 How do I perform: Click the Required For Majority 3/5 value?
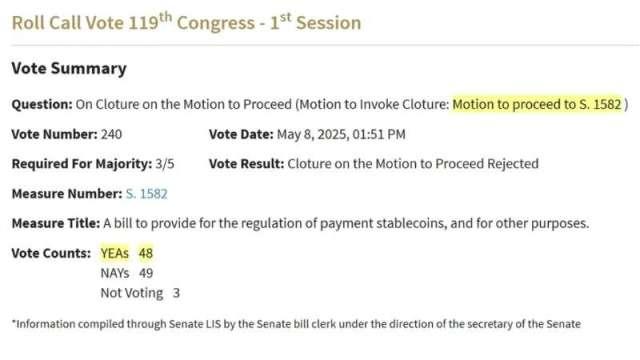point(164,164)
